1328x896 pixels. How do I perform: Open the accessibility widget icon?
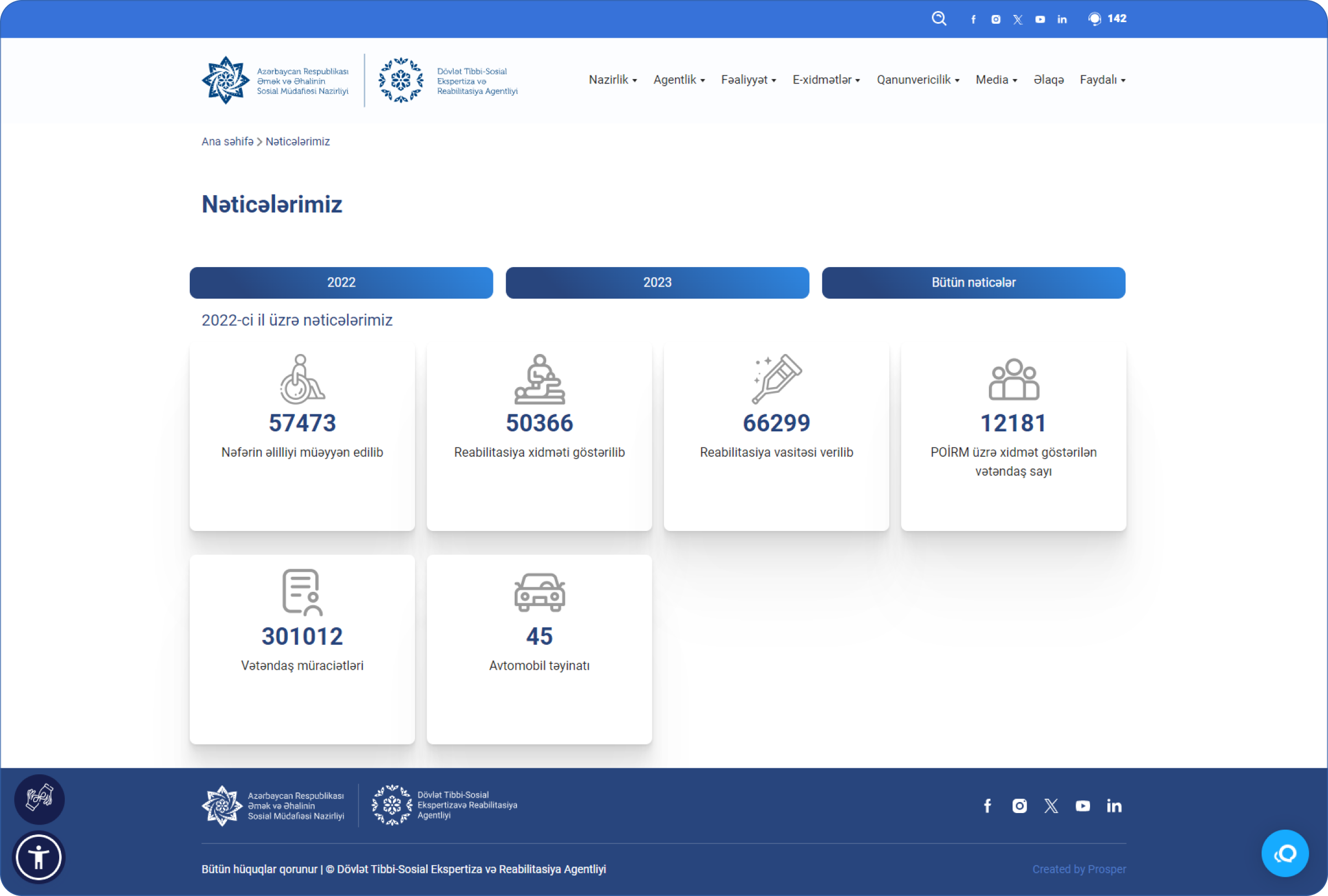(39, 857)
